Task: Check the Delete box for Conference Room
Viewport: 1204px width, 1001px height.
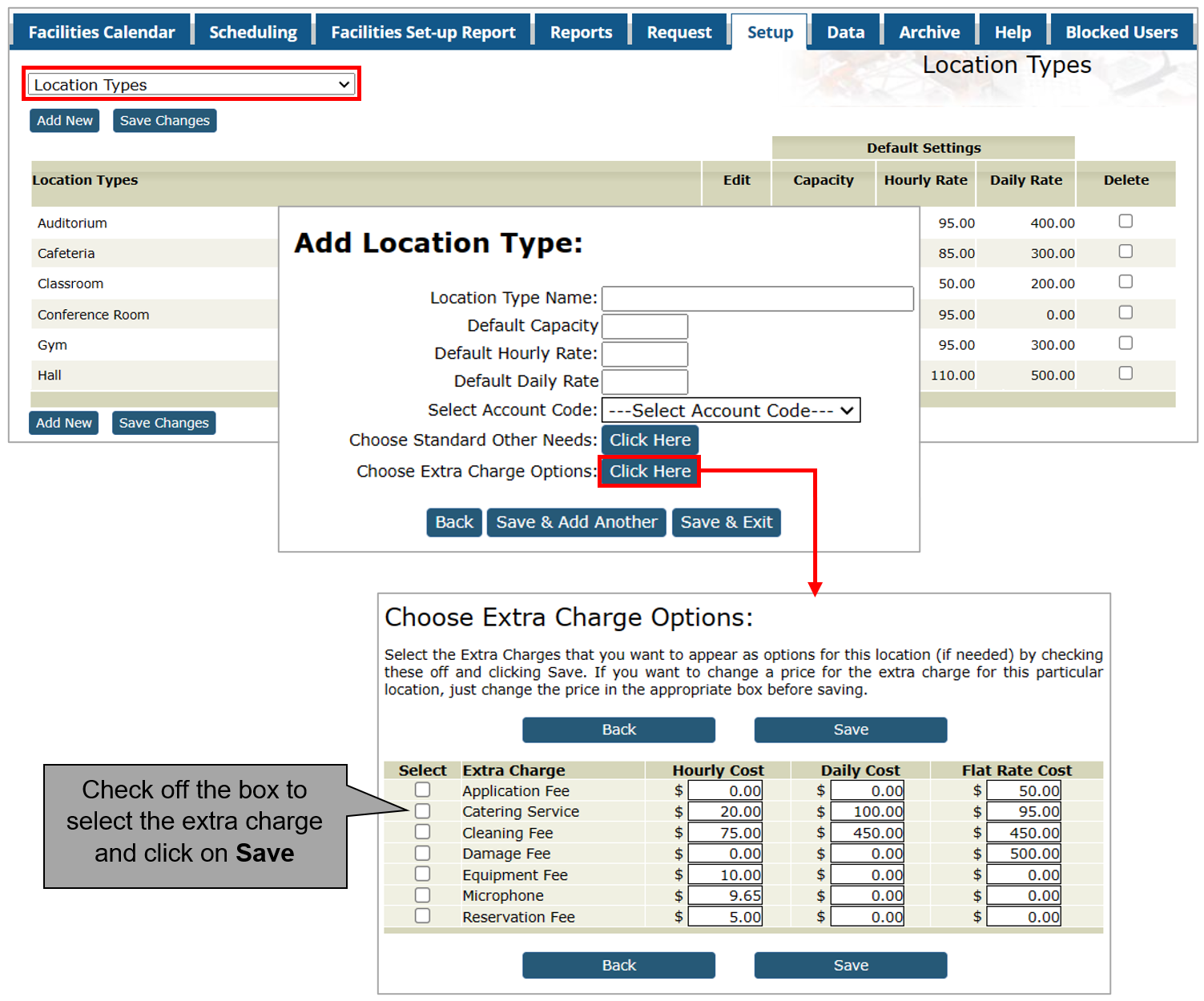Action: 1125,312
